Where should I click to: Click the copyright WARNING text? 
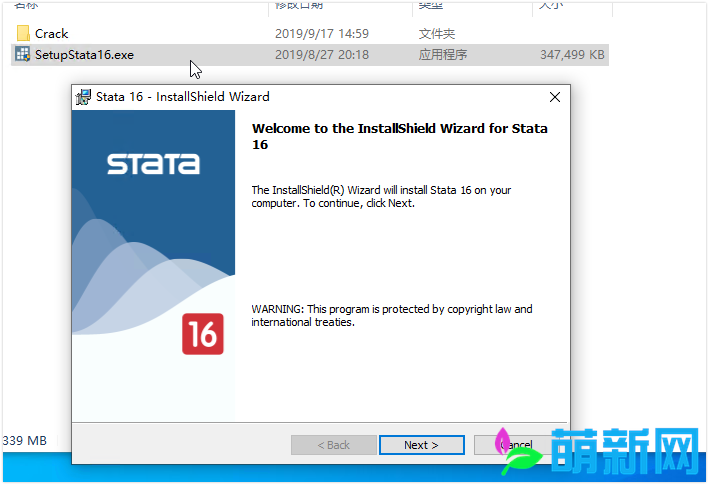pos(392,315)
